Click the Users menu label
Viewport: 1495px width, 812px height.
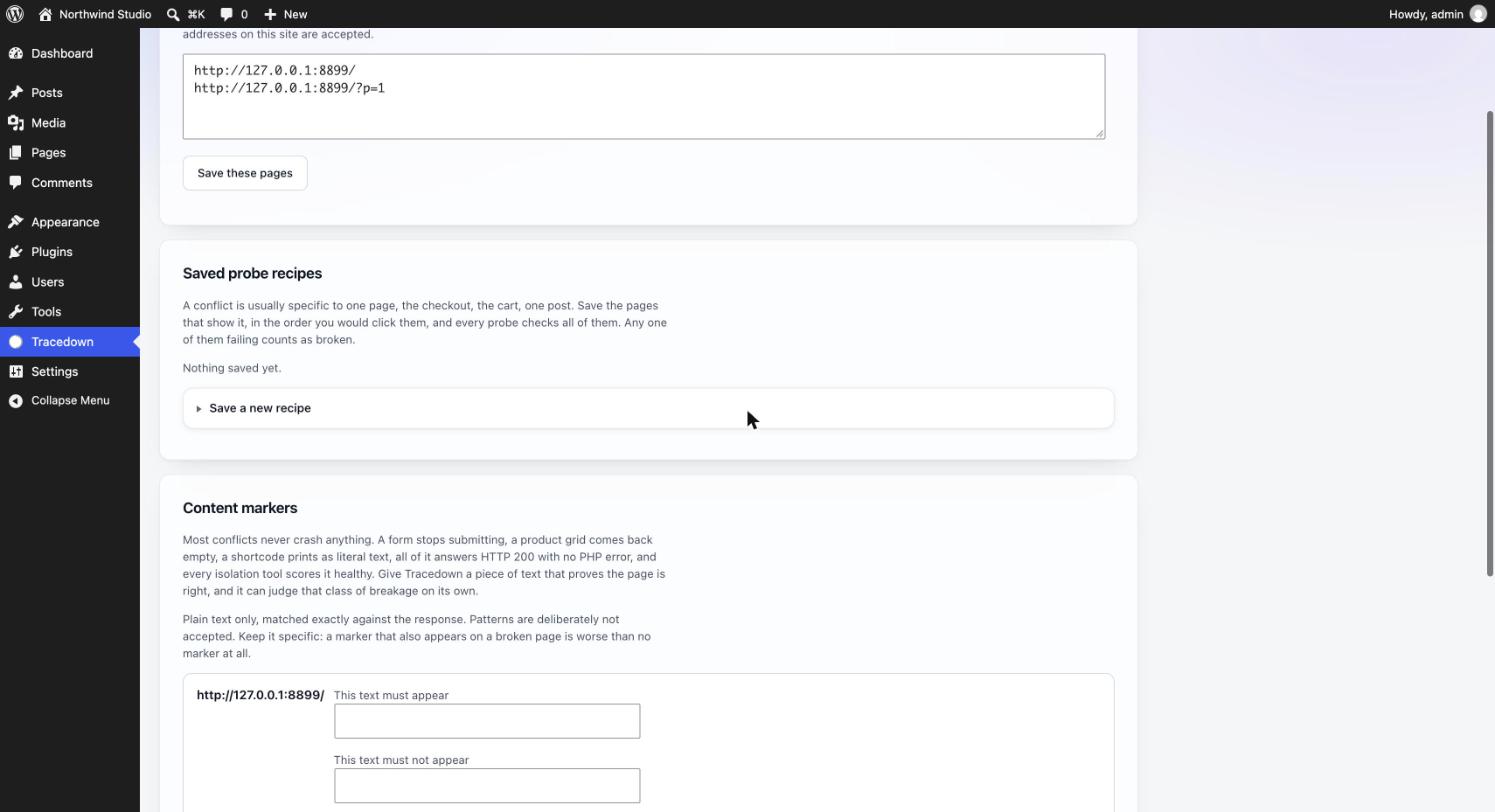pyautogui.click(x=47, y=281)
